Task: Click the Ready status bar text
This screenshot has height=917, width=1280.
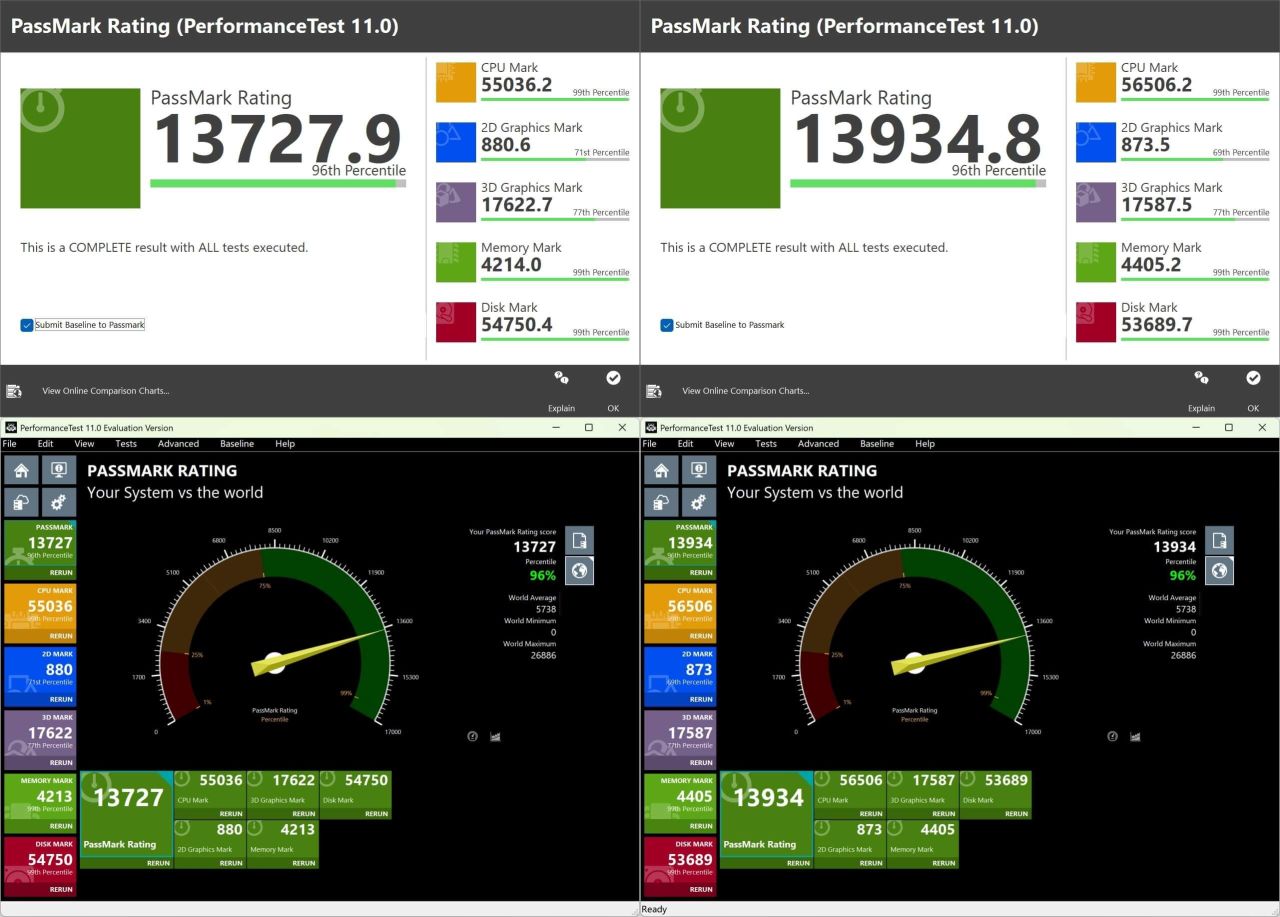Action: coord(654,909)
